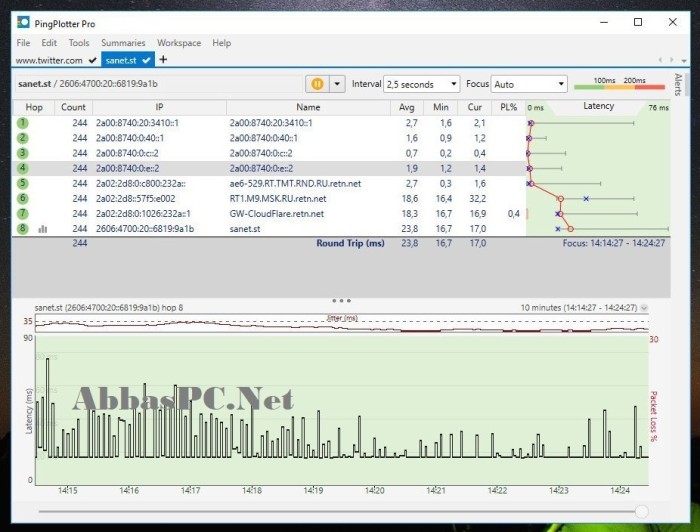Click the 32,2 current latency value on hop 6

point(477,199)
